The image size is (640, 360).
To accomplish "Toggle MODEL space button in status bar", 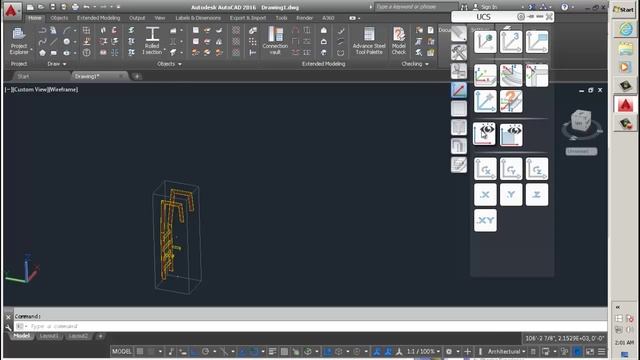I will click(x=122, y=351).
